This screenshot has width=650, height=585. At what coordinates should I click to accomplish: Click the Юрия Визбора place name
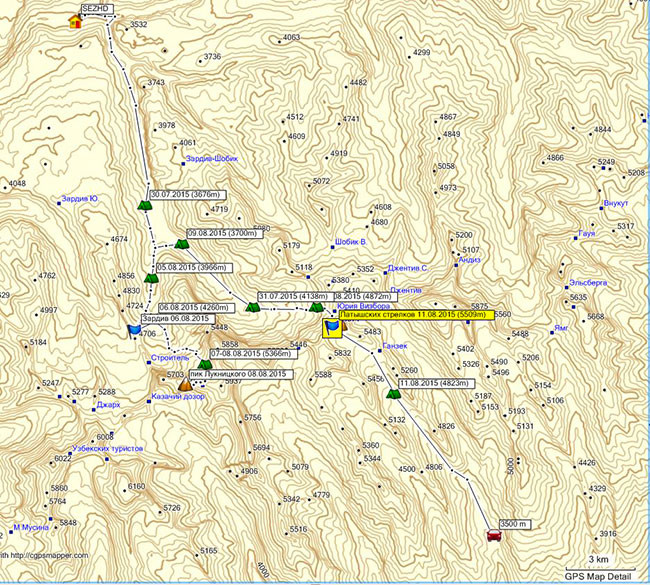tap(364, 306)
